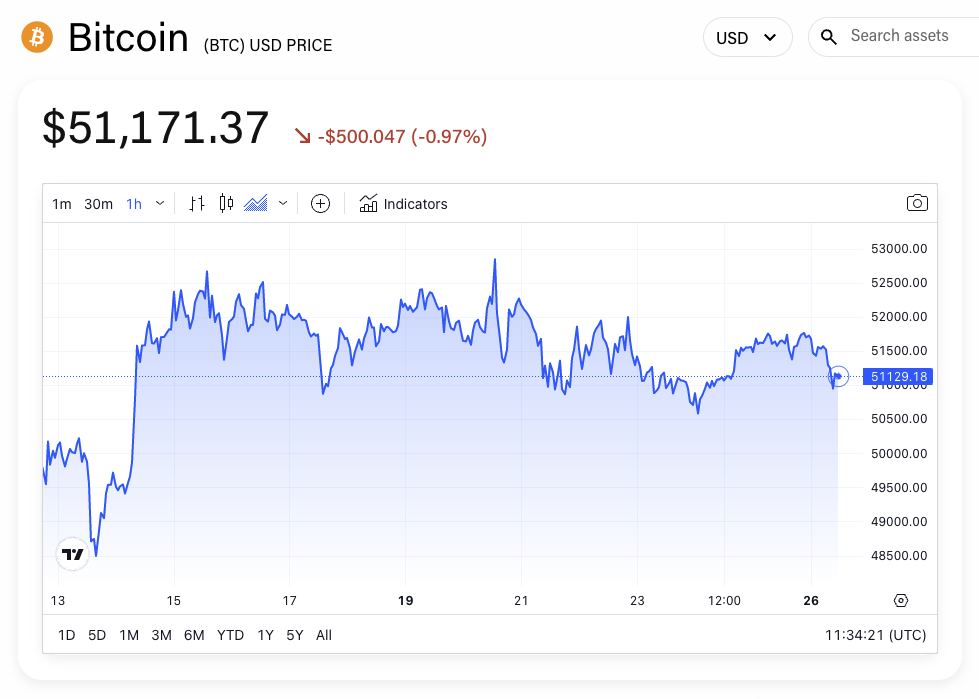Click the TradingView logo on the chart
The image size is (979, 699).
click(x=71, y=553)
